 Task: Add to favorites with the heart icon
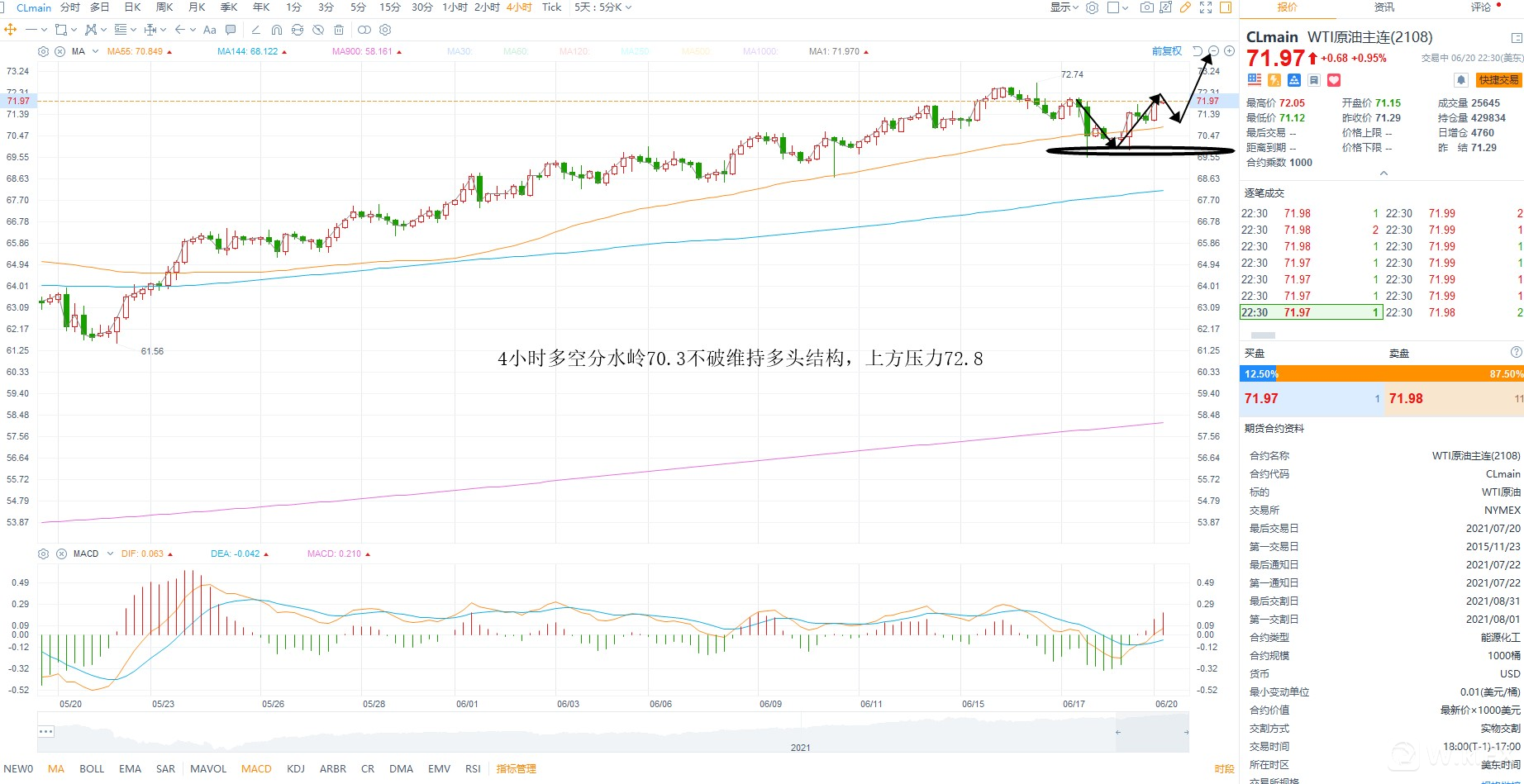pyautogui.click(x=1334, y=80)
